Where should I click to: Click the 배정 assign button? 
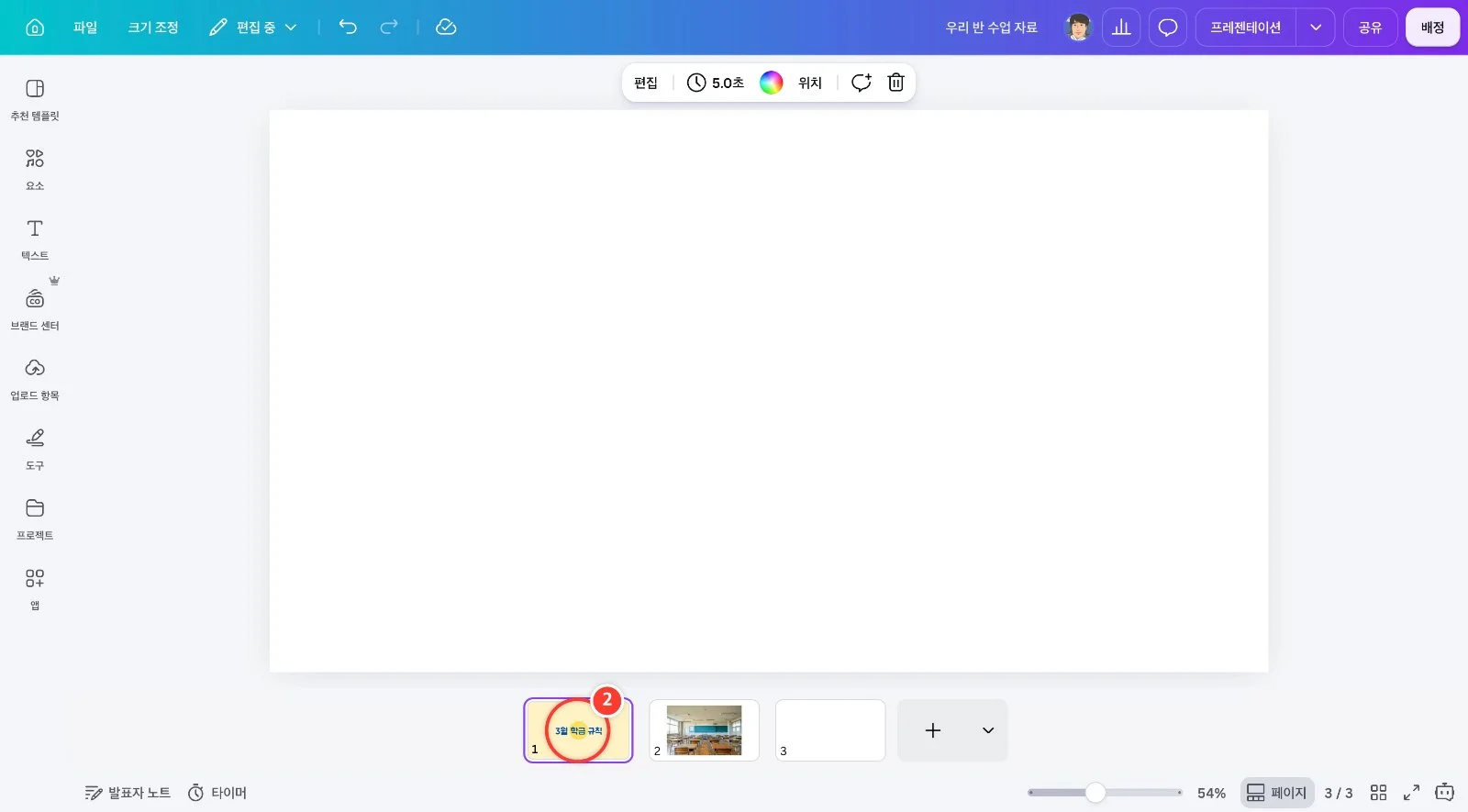1433,28
